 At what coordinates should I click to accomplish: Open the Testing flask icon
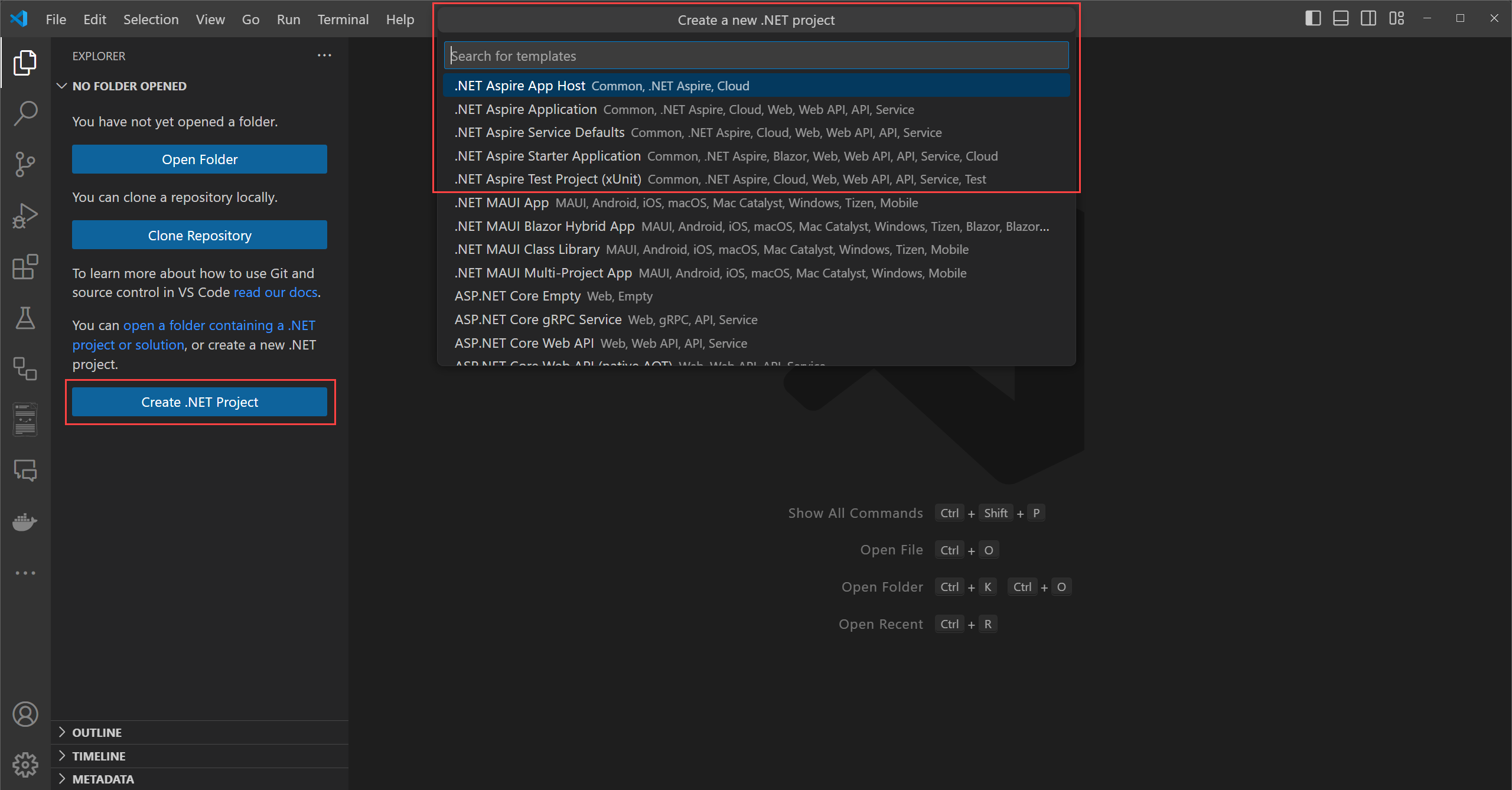pos(25,318)
